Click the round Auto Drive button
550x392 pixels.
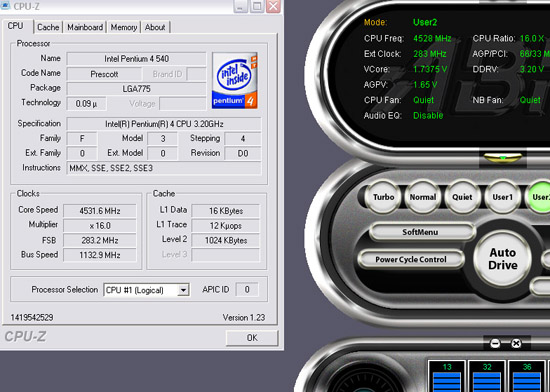[503, 258]
